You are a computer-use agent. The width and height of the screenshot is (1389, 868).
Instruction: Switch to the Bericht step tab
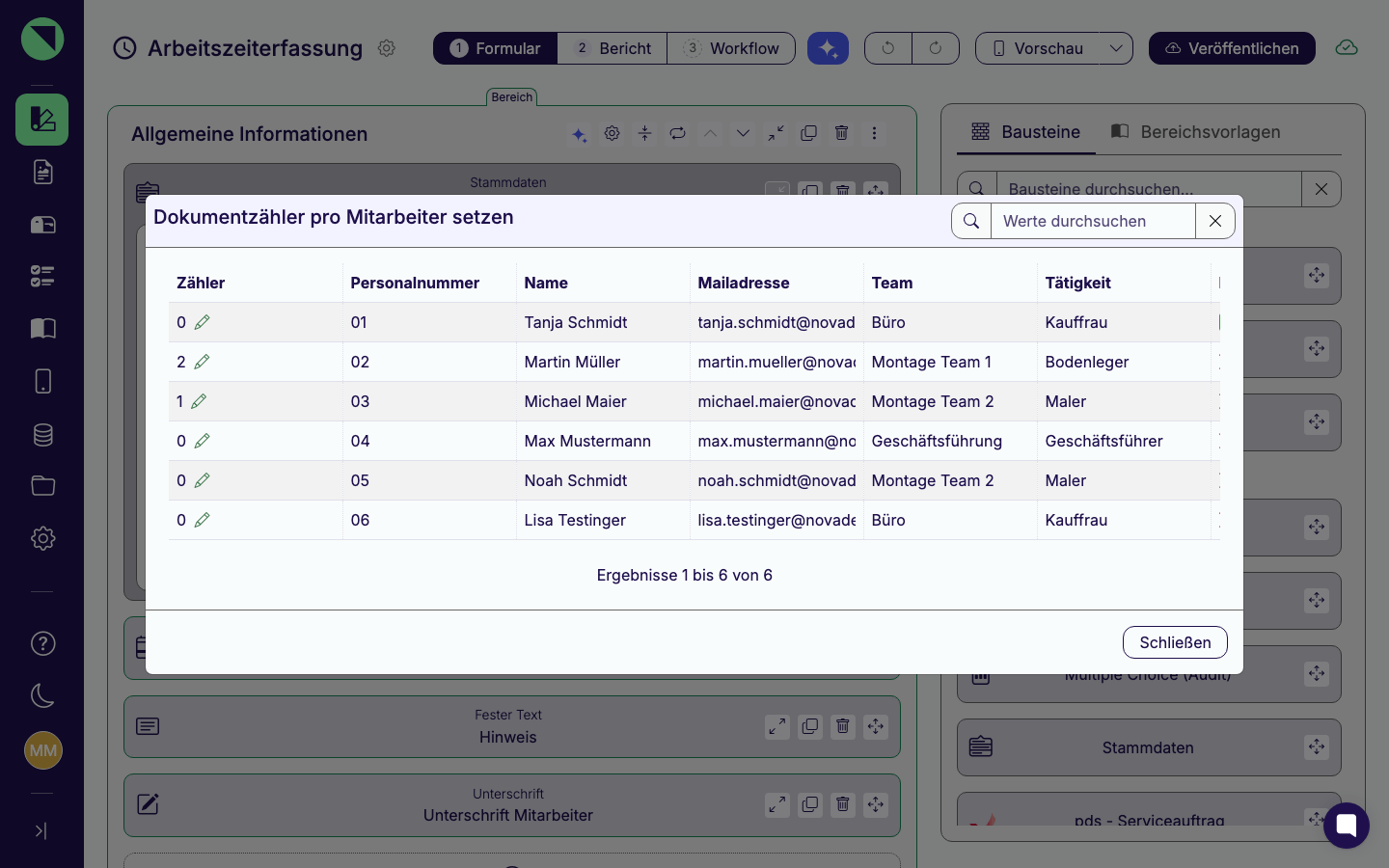[613, 48]
